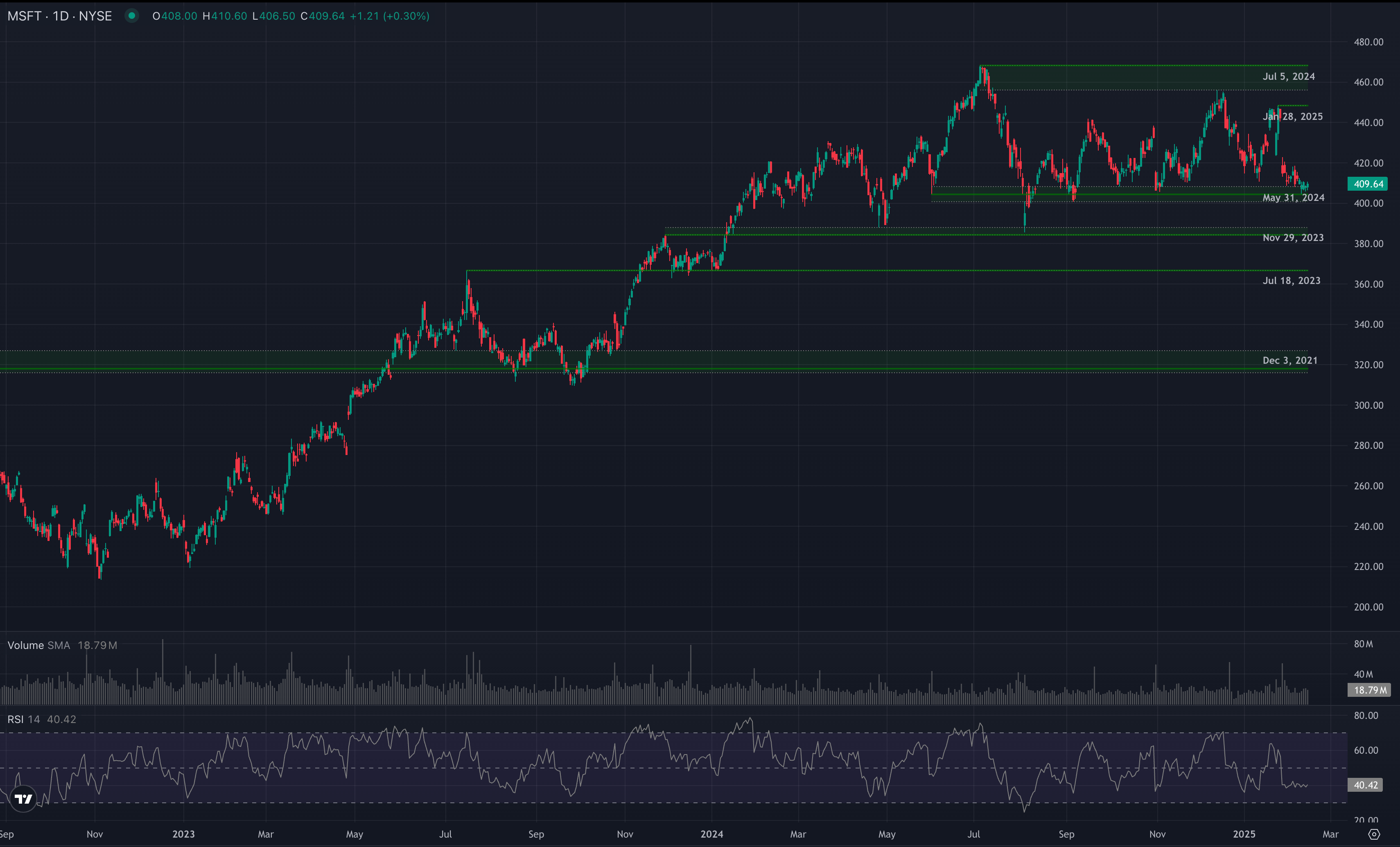1400x847 pixels.
Task: Click the 240.00 price axis label
Action: (x=1368, y=526)
